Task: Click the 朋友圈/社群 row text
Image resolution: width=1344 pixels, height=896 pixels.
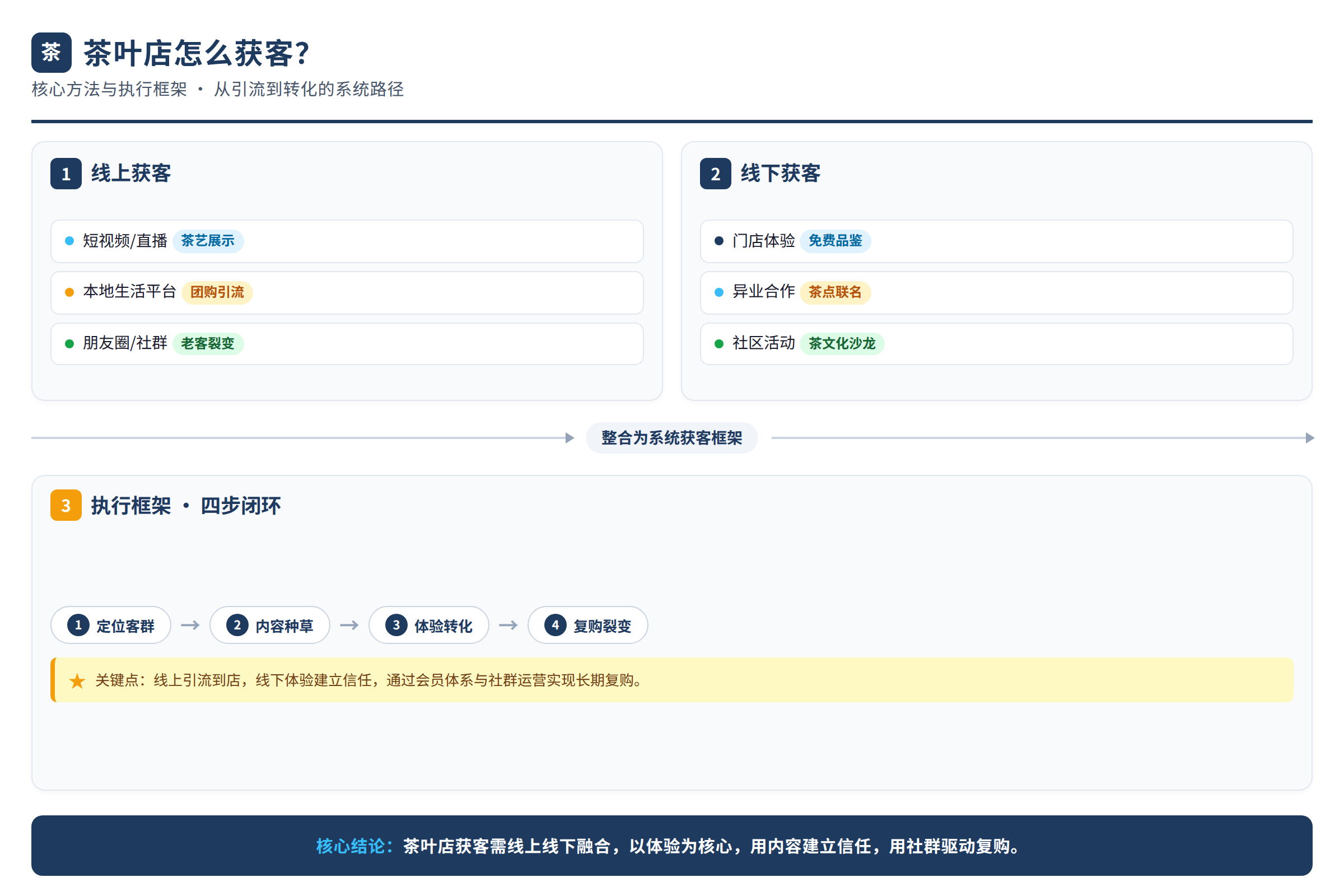Action: pyautogui.click(x=124, y=343)
